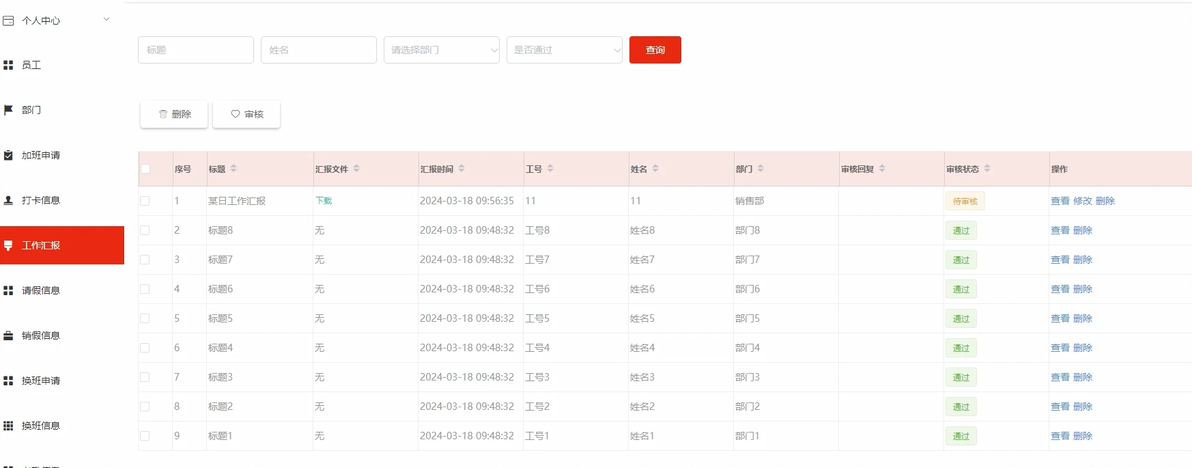
Task: Select the checkbox for row 标题5
Action: click(145, 319)
